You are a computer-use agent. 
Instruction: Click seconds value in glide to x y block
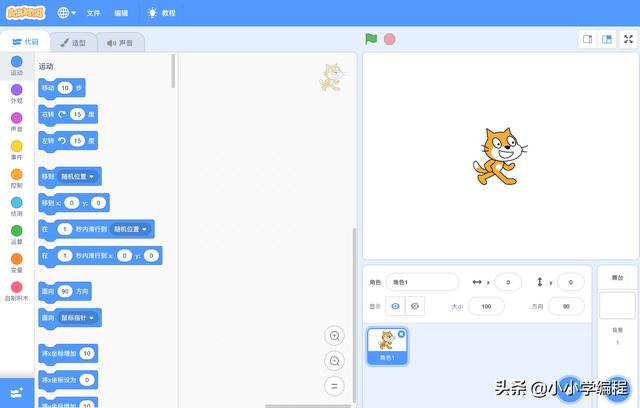pos(64,255)
